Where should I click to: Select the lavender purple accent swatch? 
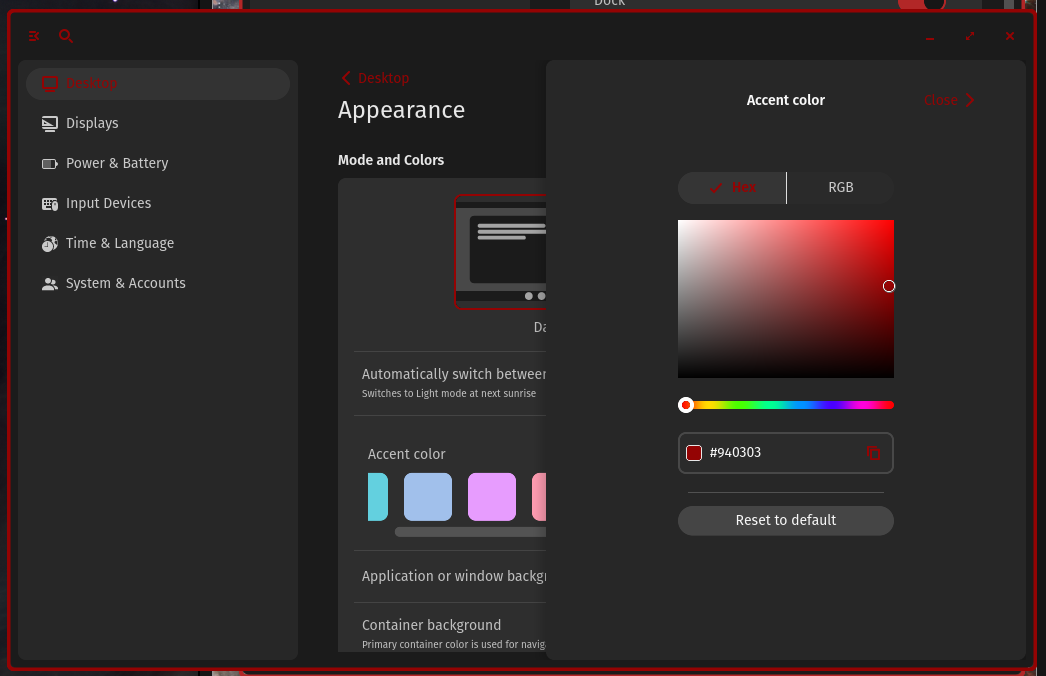[x=492, y=497]
